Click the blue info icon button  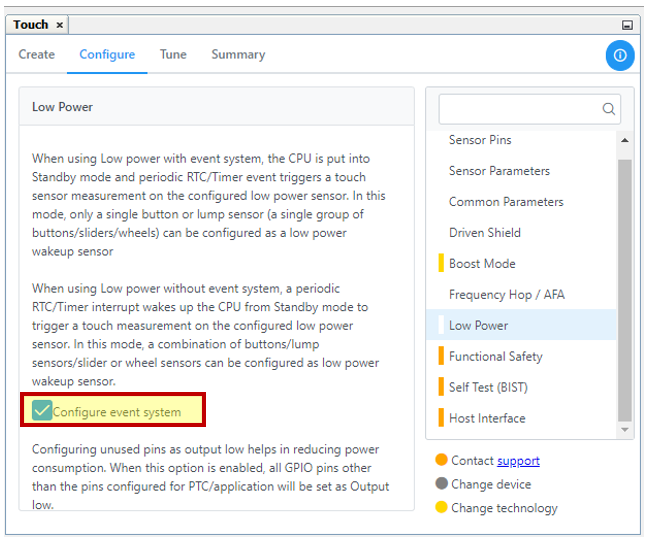(x=620, y=56)
